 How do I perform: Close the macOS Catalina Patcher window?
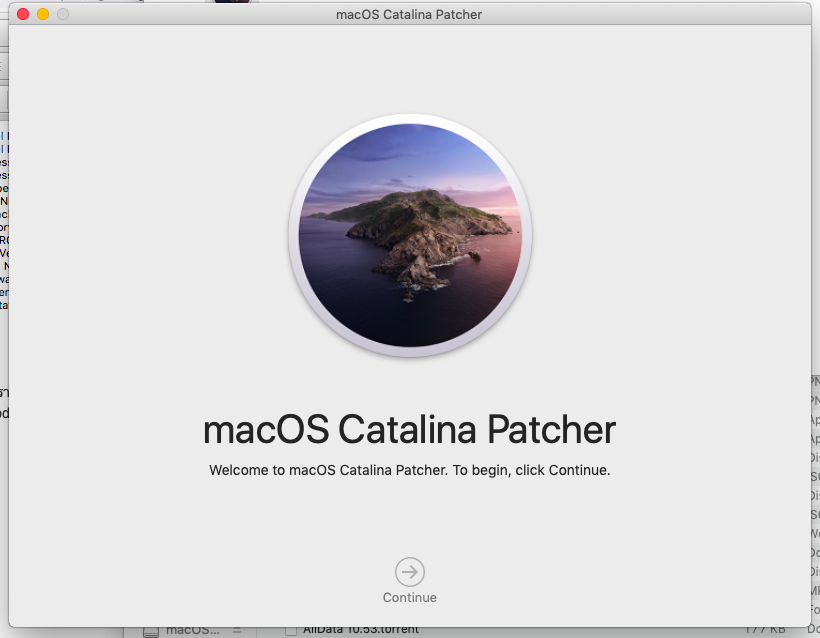[x=24, y=14]
